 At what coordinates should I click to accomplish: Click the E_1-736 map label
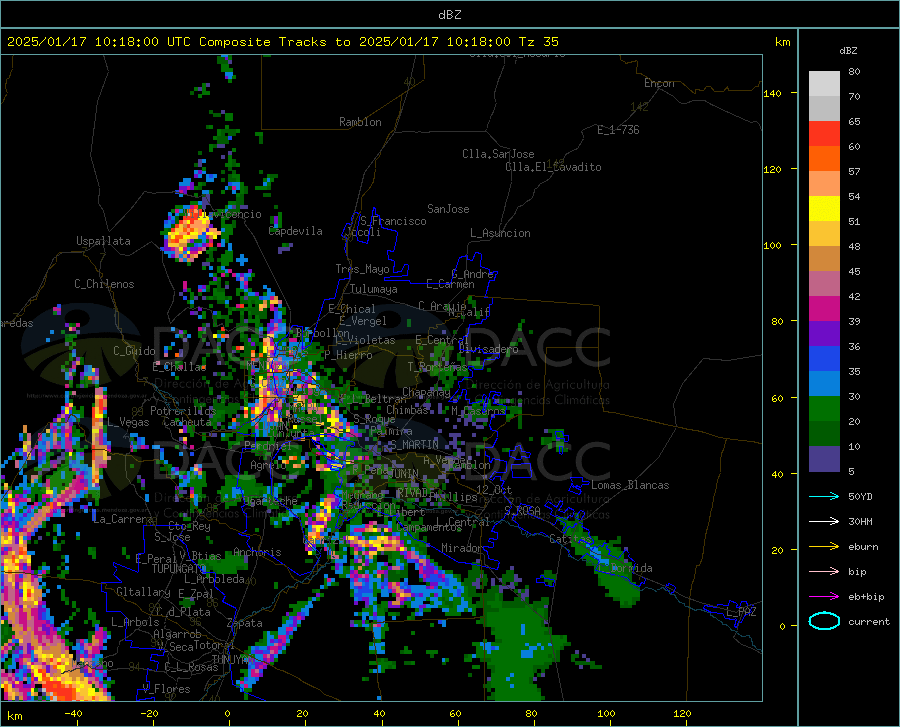pos(618,130)
